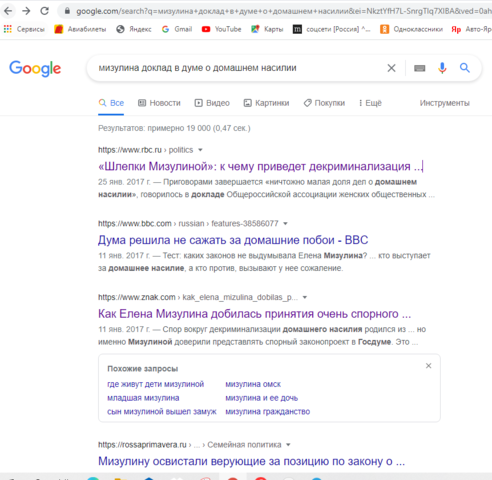Click the rbc.ru politics URL
The width and height of the screenshot is (492, 480).
coord(145,150)
